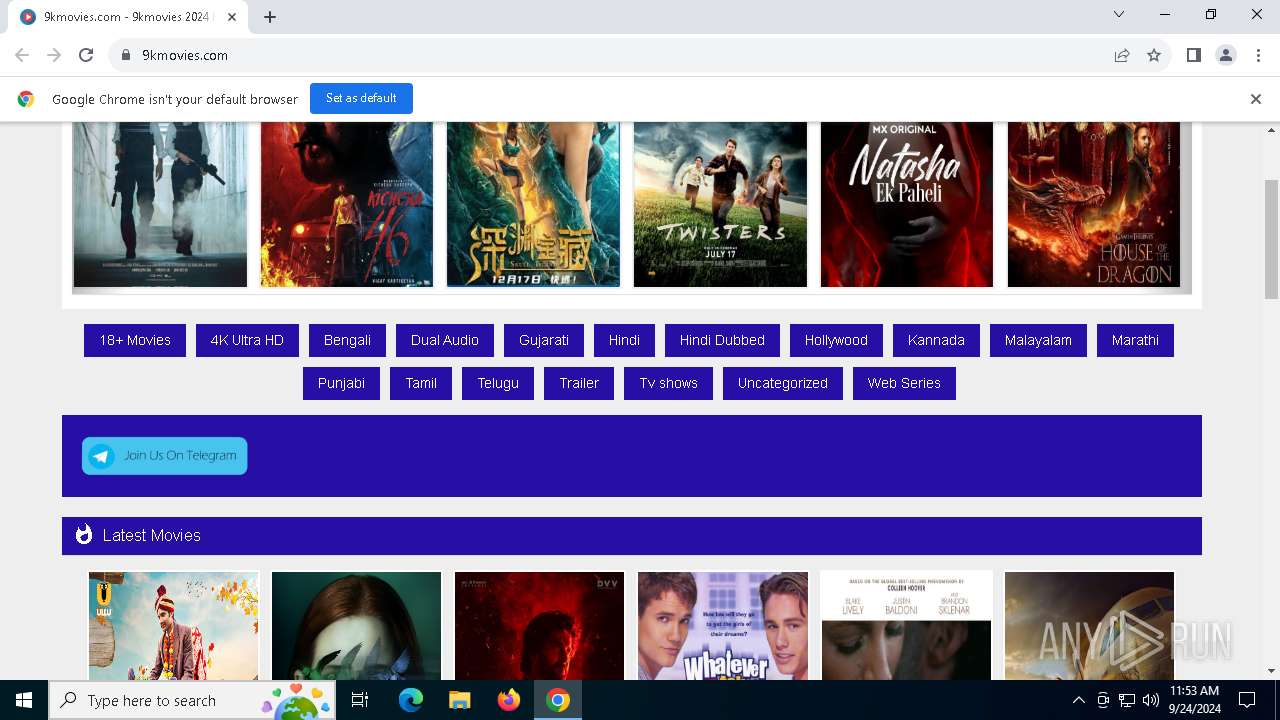
Task: Open the Blake Lively movie thumbnail
Action: [907, 626]
